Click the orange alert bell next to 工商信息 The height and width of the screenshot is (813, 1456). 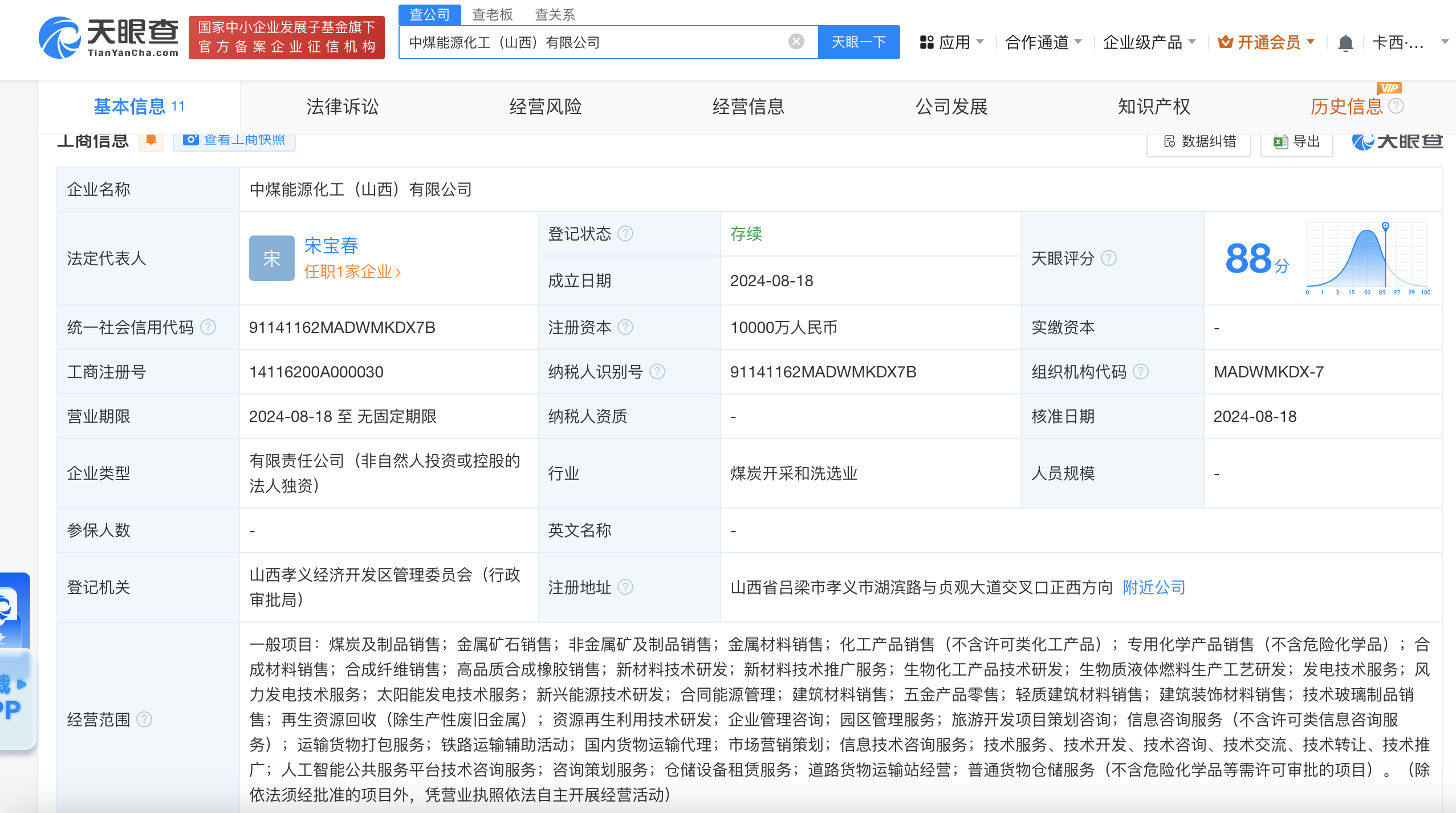point(151,140)
